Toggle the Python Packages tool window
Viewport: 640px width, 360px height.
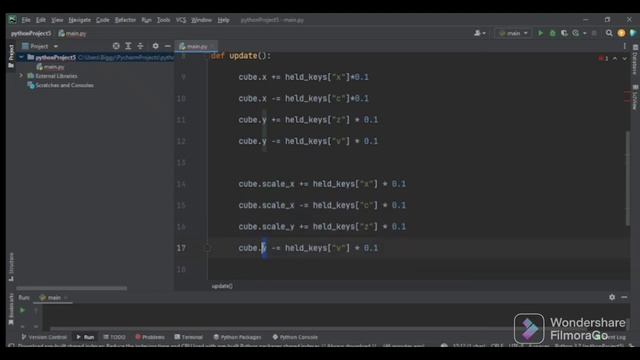[238, 337]
